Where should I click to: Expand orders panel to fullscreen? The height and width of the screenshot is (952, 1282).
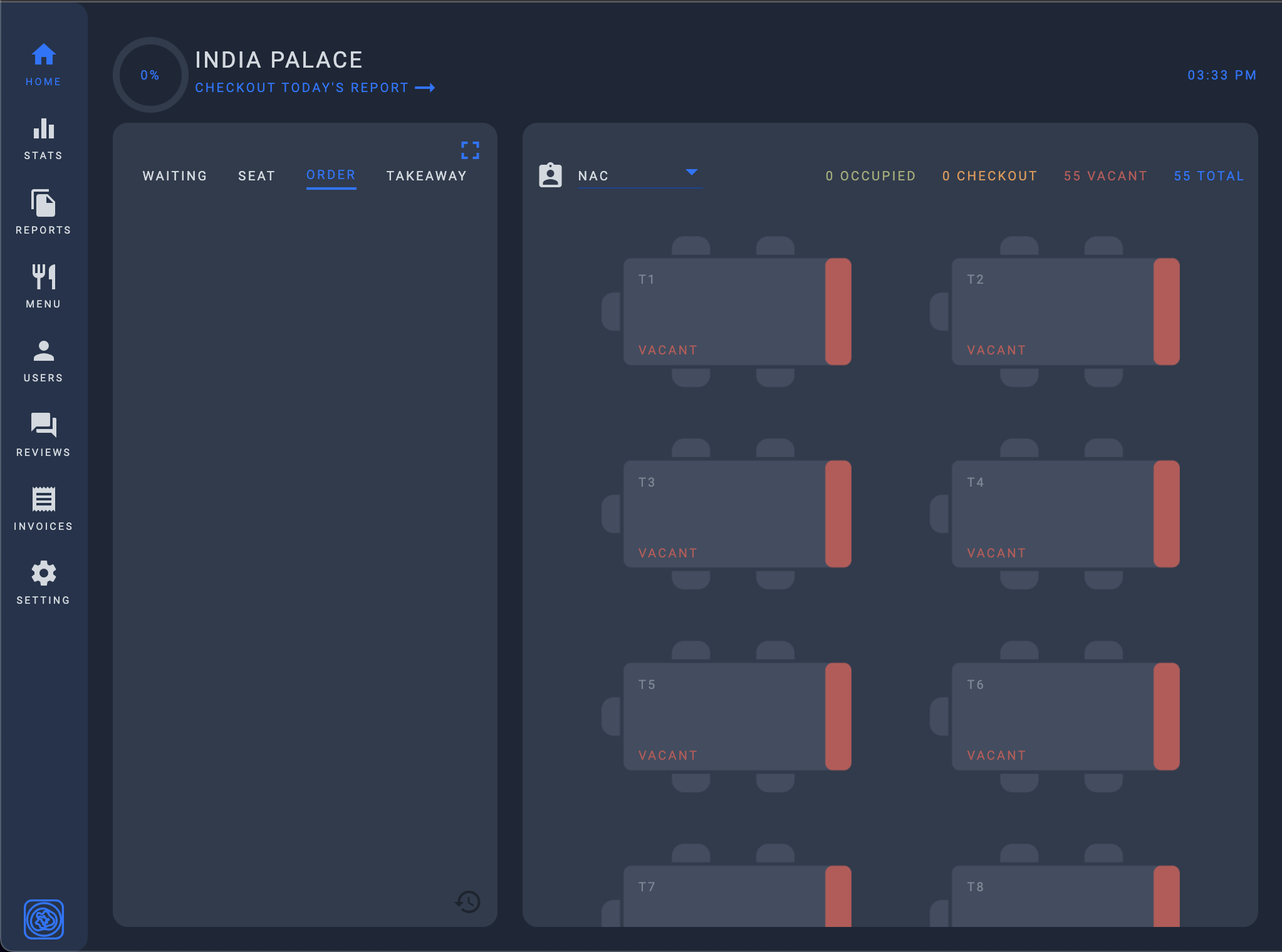point(470,150)
